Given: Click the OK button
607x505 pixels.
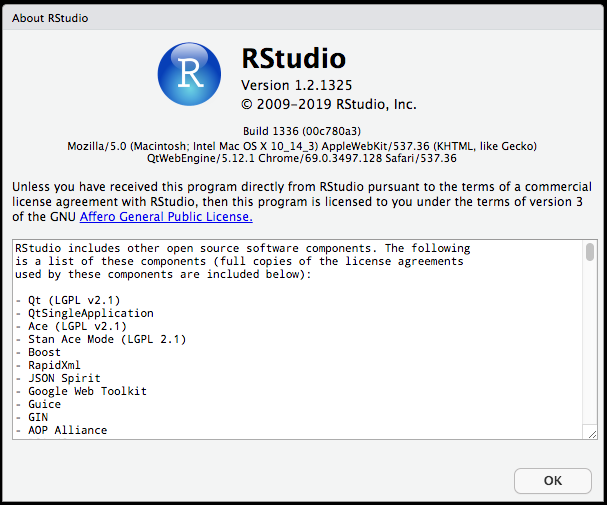Looking at the screenshot, I should [552, 481].
